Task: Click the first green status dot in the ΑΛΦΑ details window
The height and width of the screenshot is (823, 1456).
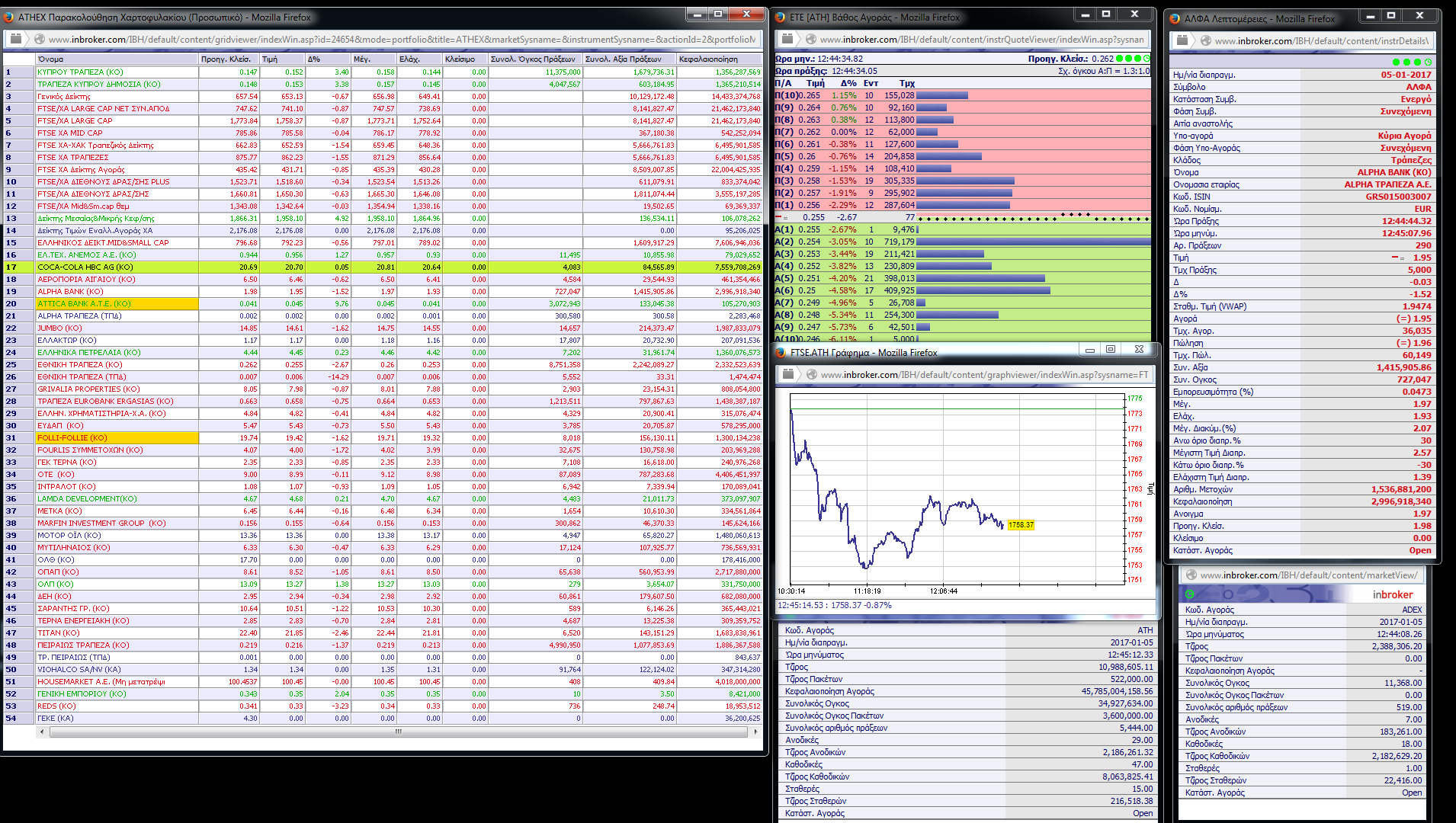Action: (x=1397, y=62)
